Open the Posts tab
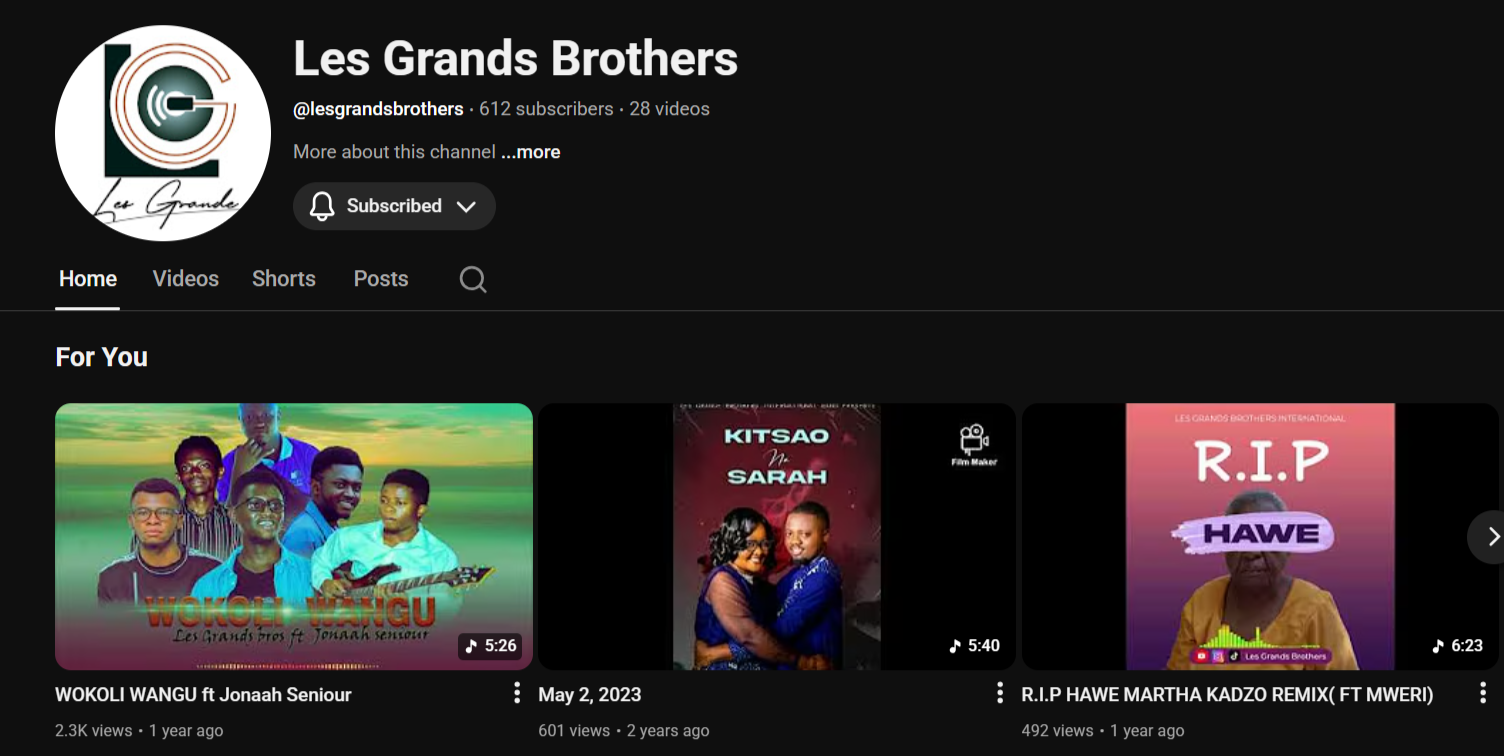This screenshot has height=756, width=1504. tap(381, 279)
